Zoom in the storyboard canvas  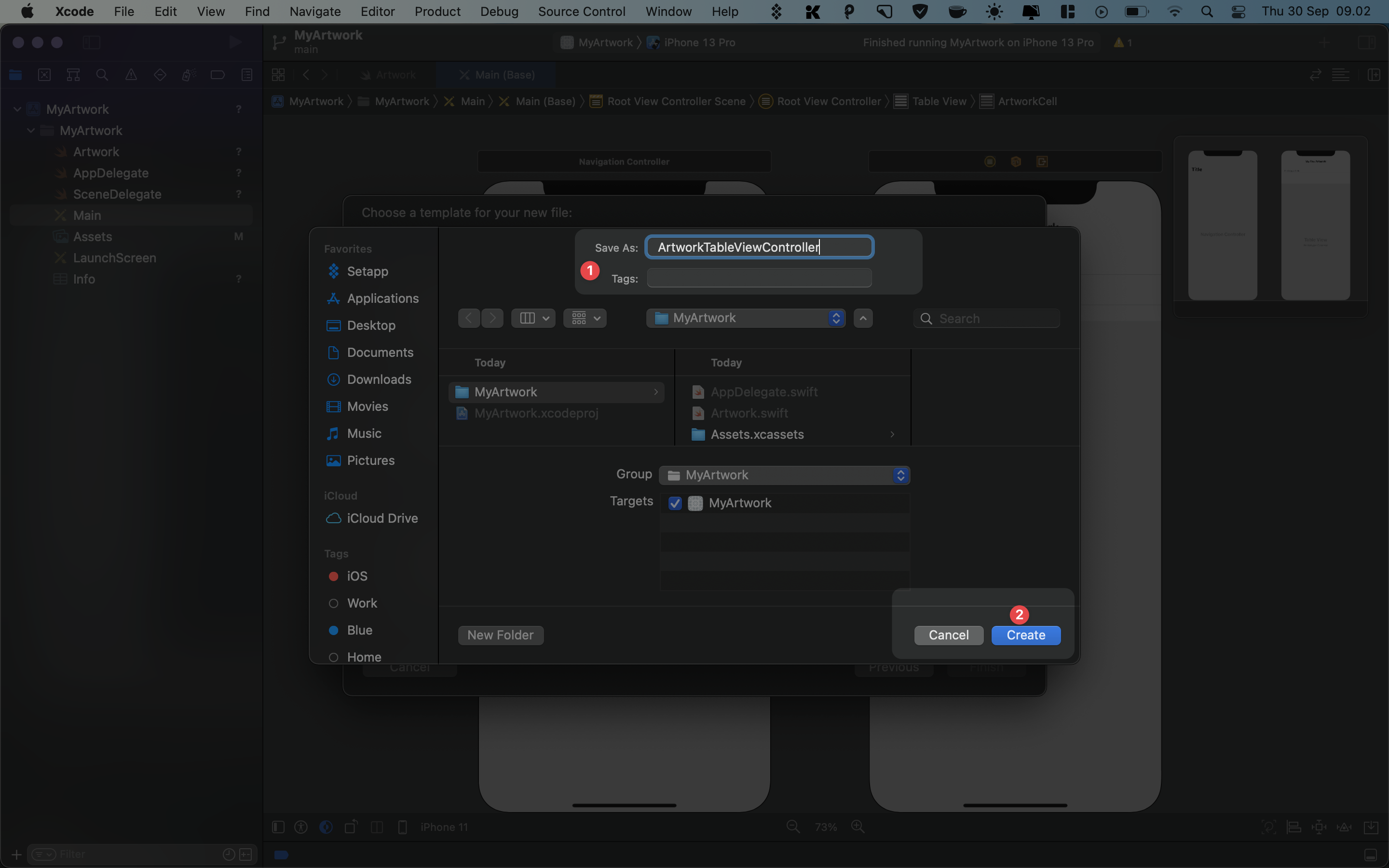pos(858,827)
